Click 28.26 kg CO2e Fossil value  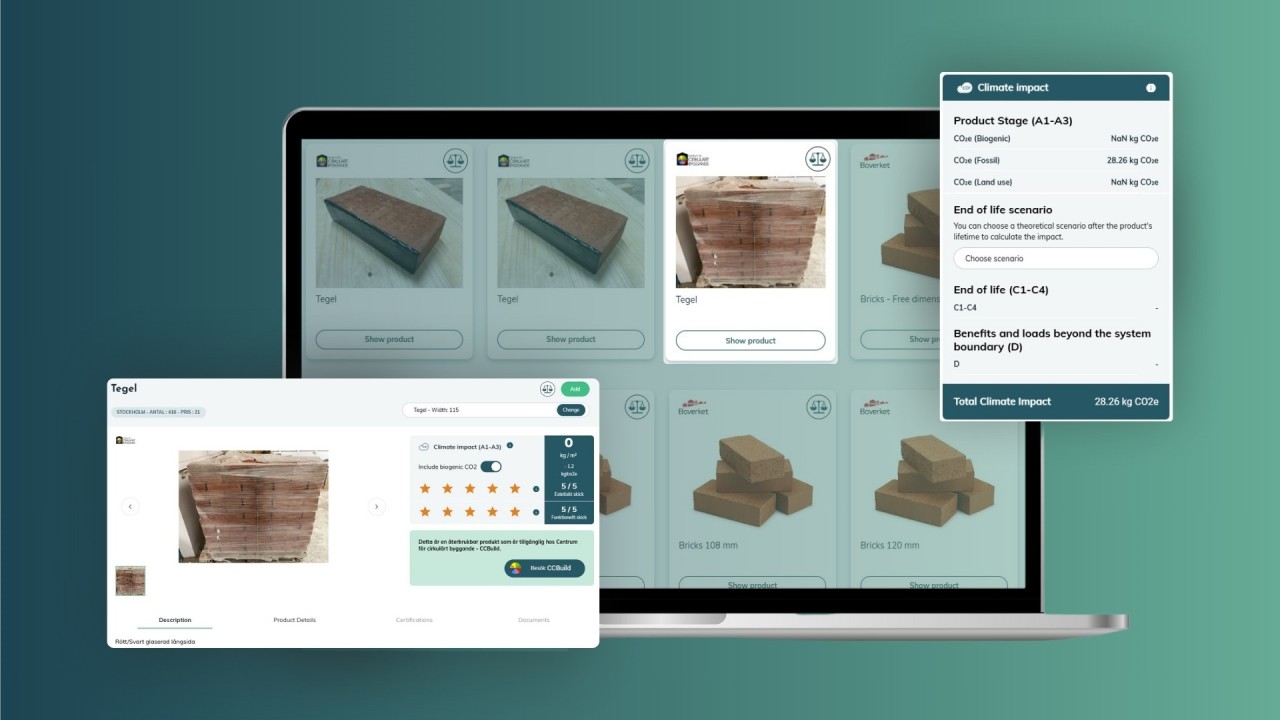[x=1133, y=160]
